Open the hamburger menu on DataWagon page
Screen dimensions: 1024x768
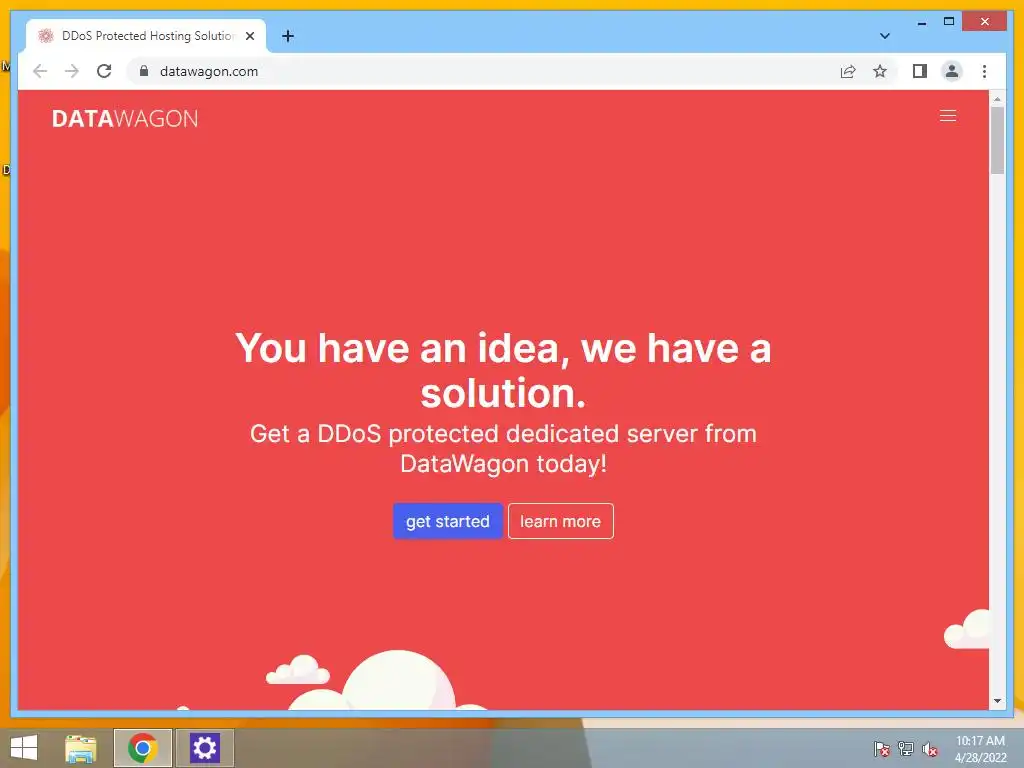(948, 116)
